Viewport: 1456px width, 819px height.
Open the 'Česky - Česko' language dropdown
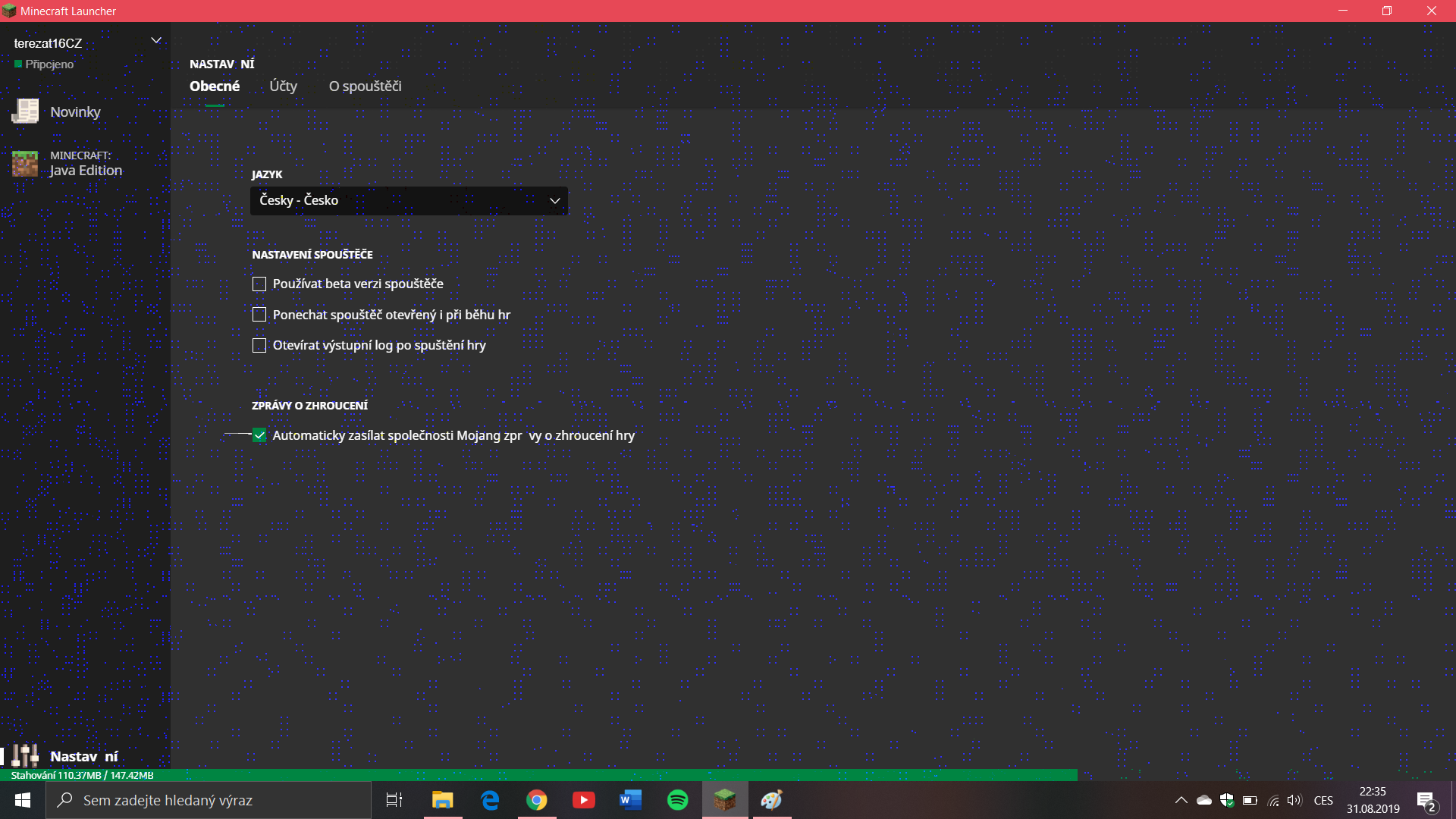(409, 201)
